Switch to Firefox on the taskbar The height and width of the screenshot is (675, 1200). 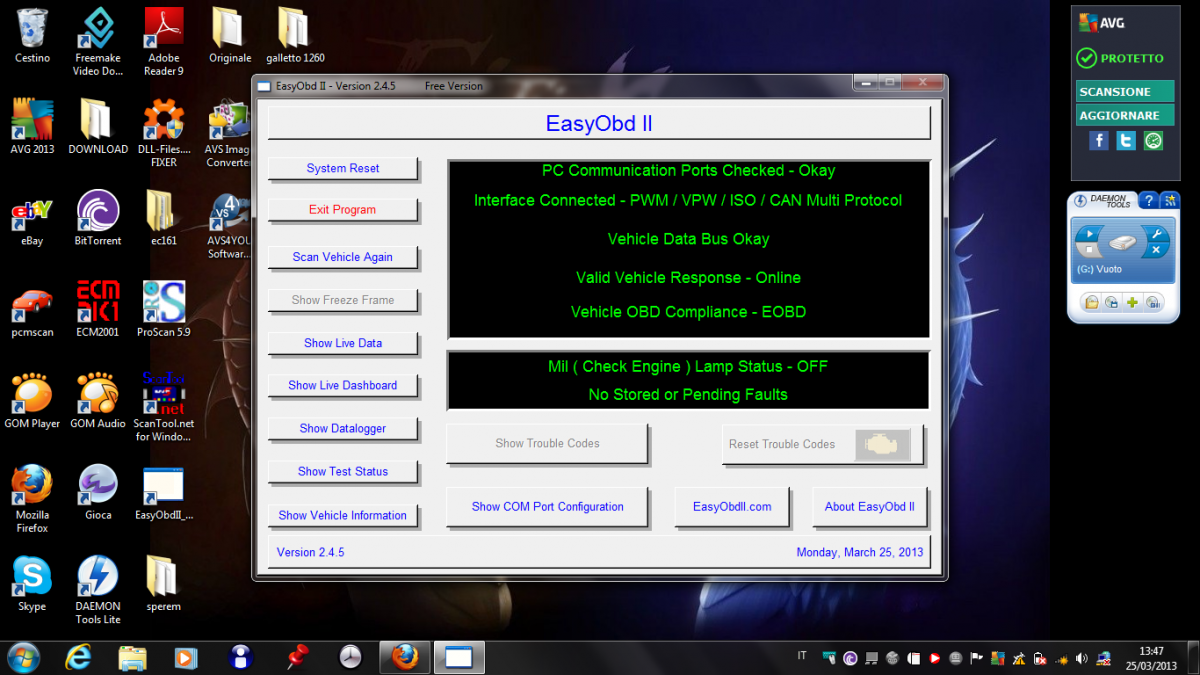tap(405, 657)
